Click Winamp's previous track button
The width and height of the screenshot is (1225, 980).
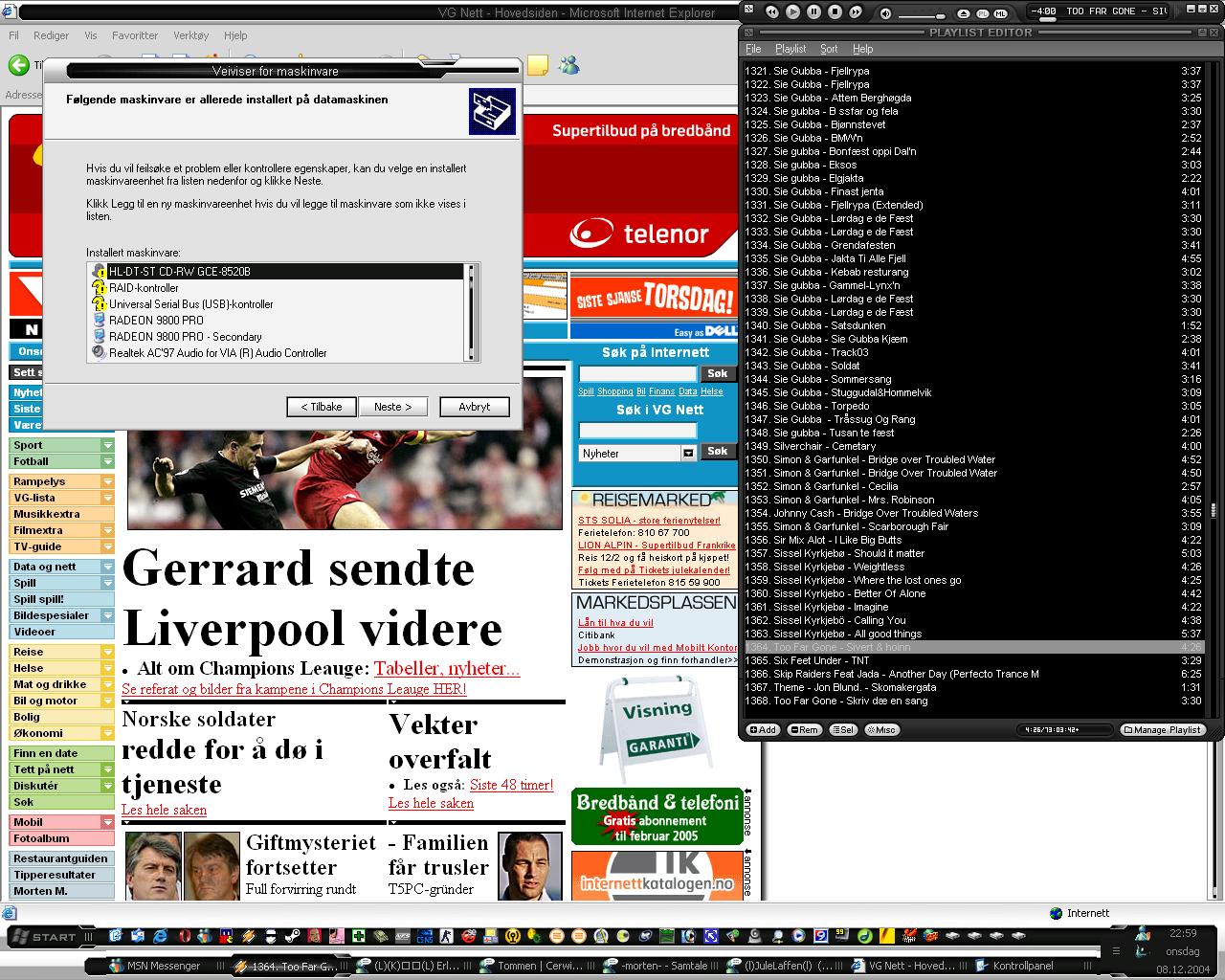click(772, 11)
